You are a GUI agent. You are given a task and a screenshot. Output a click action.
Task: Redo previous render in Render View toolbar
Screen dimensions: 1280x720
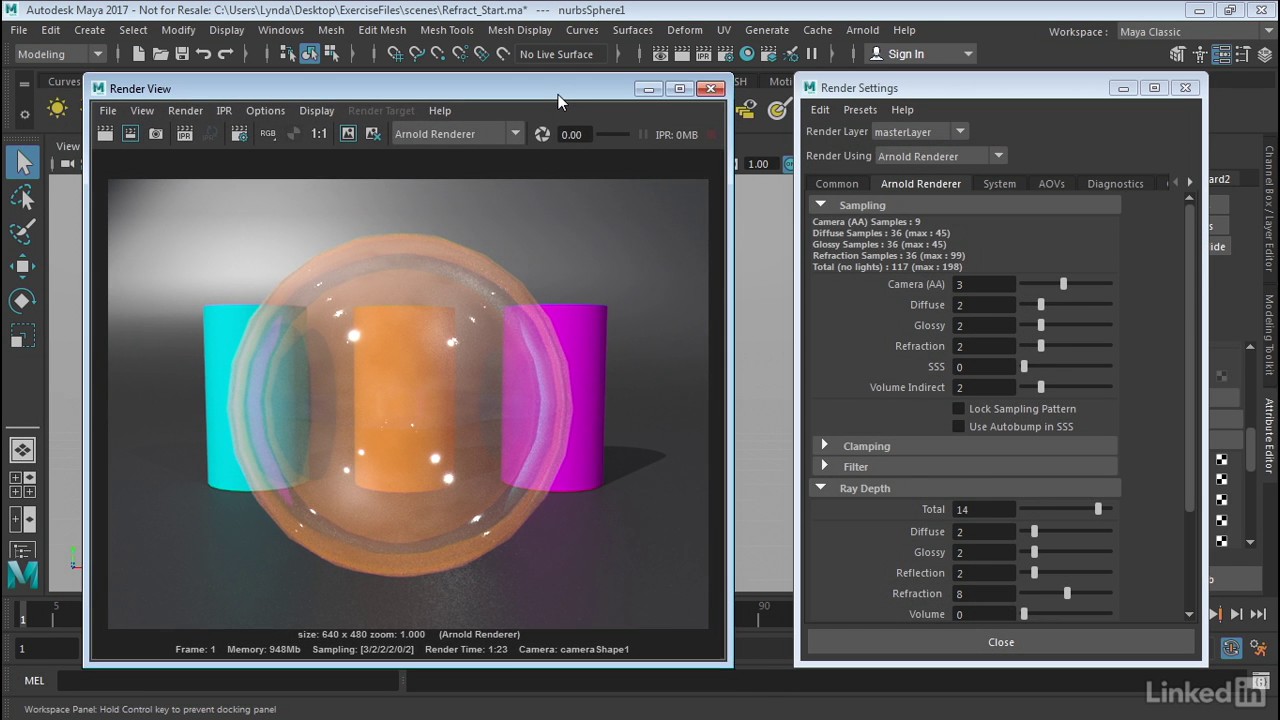pos(105,134)
